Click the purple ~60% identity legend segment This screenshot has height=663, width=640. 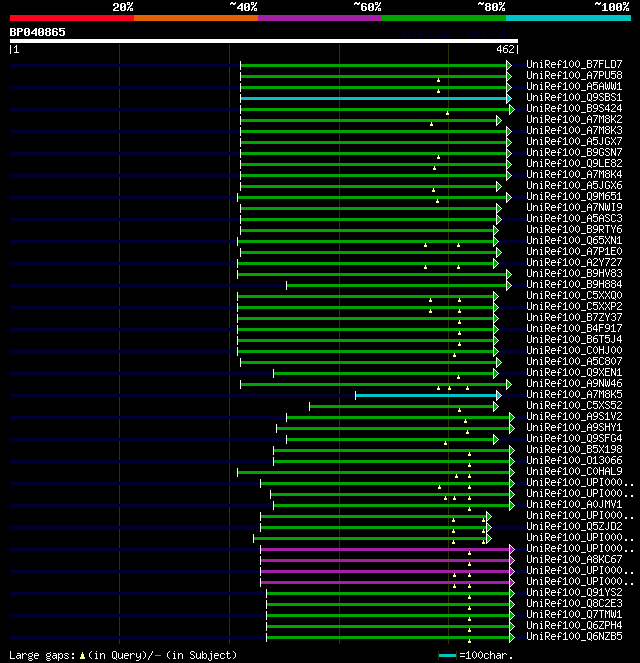coord(320,18)
